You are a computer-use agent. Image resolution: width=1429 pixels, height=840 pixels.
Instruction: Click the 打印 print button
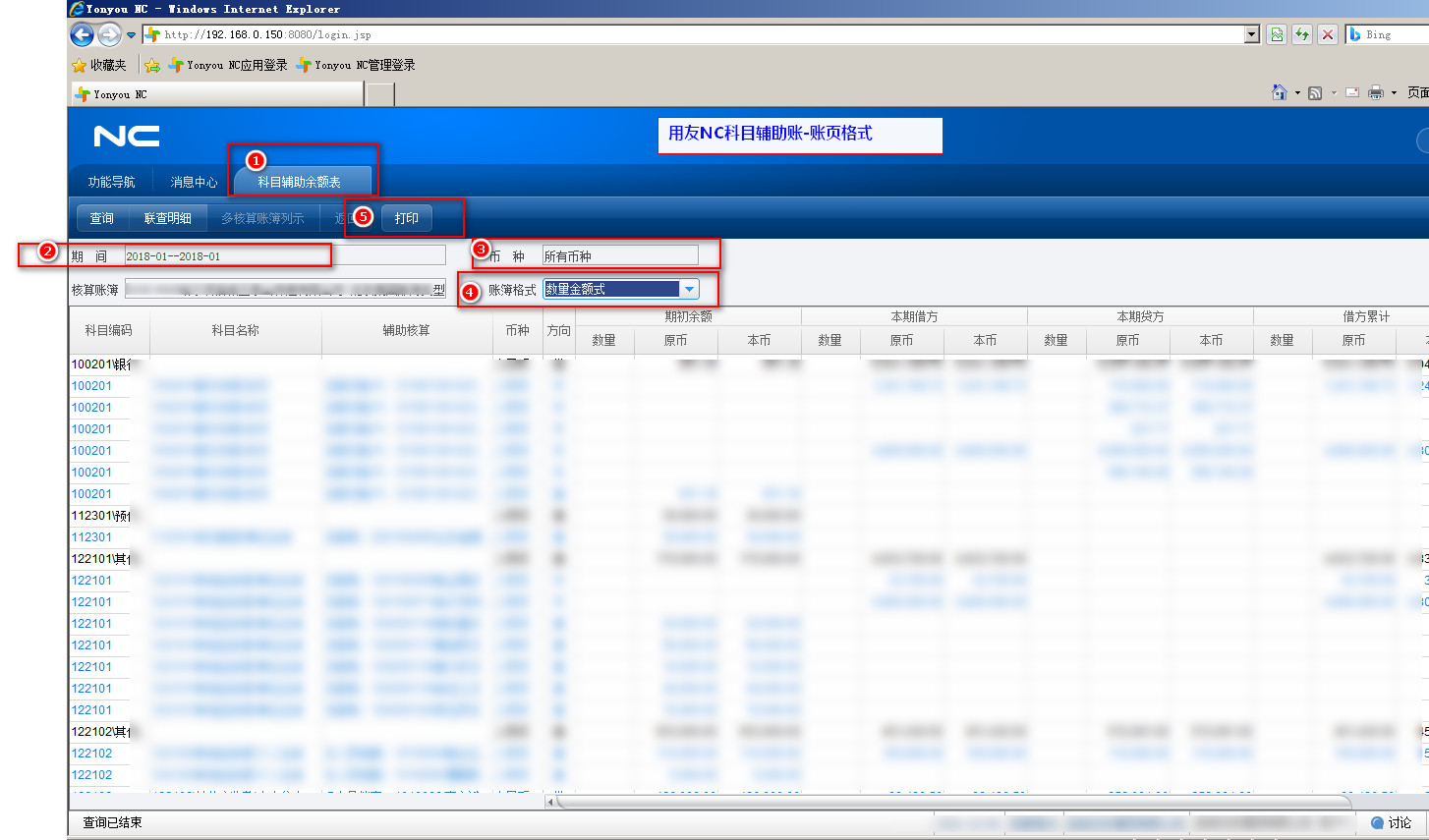[407, 218]
